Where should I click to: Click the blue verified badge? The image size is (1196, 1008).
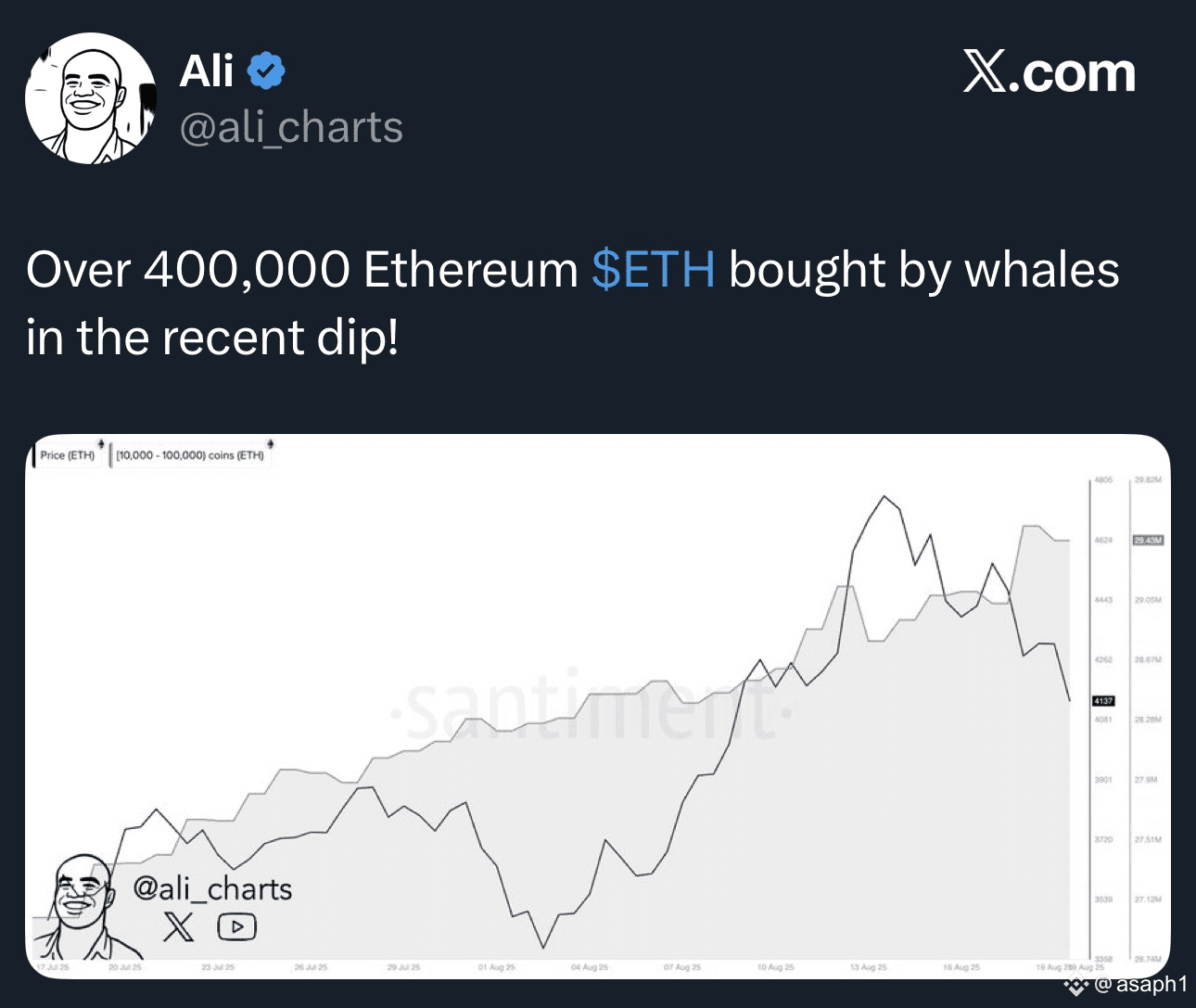click(266, 70)
